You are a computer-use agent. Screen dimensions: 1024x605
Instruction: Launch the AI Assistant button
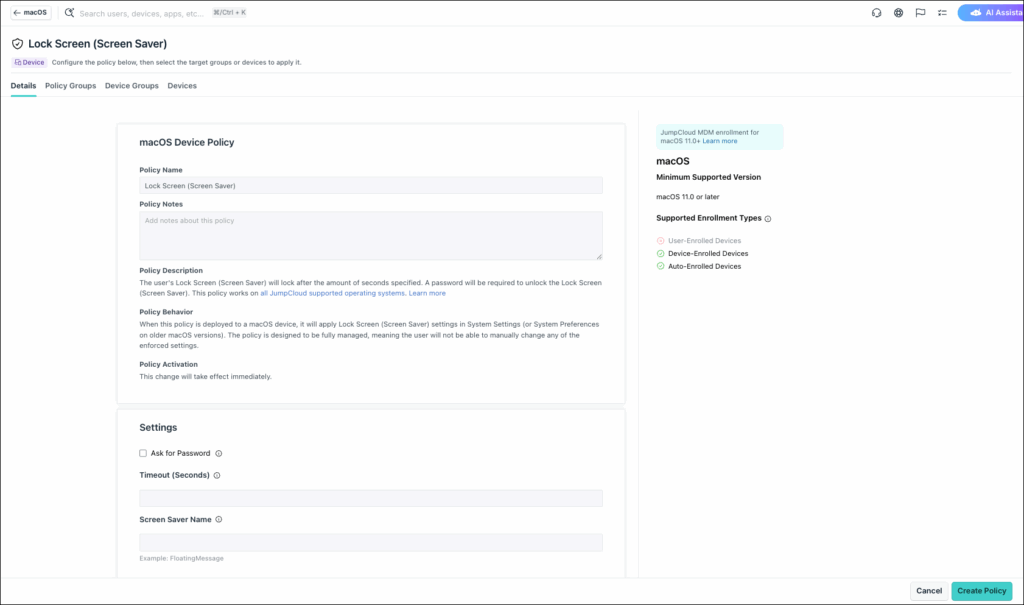coord(991,12)
